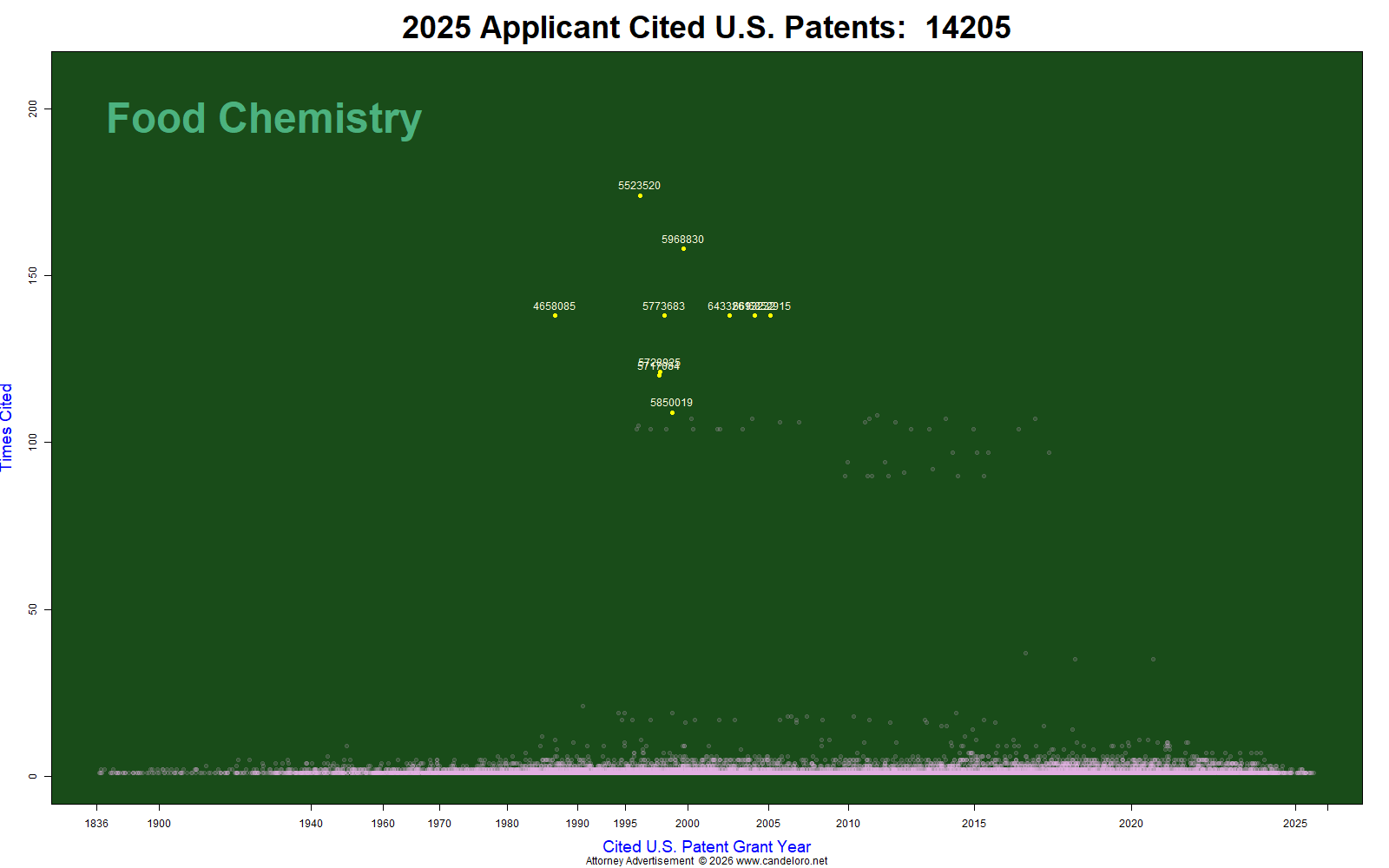Click the Food Chemistry heading text

[x=264, y=118]
